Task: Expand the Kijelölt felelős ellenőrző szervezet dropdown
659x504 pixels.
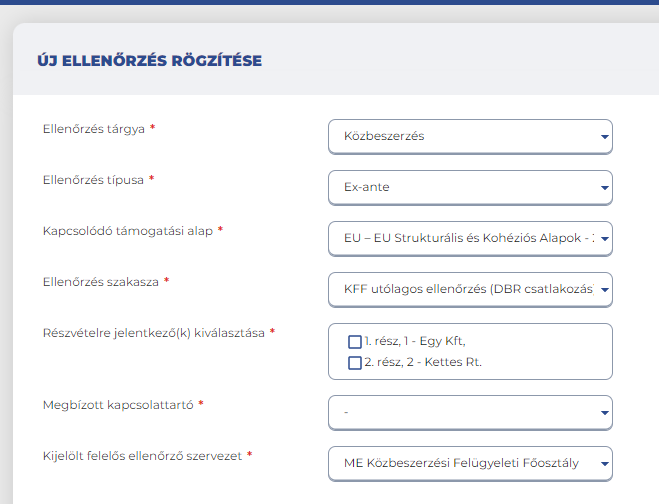Action: coord(470,463)
